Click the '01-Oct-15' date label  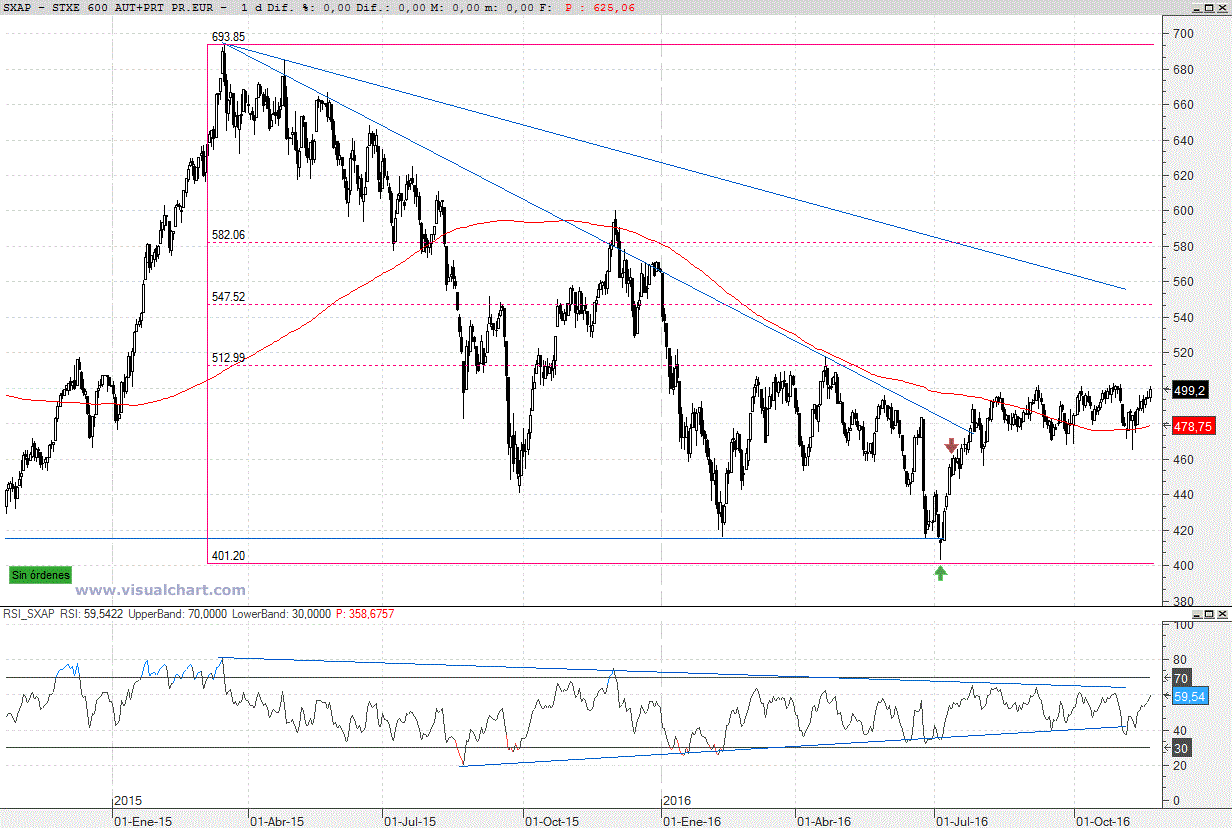click(552, 821)
